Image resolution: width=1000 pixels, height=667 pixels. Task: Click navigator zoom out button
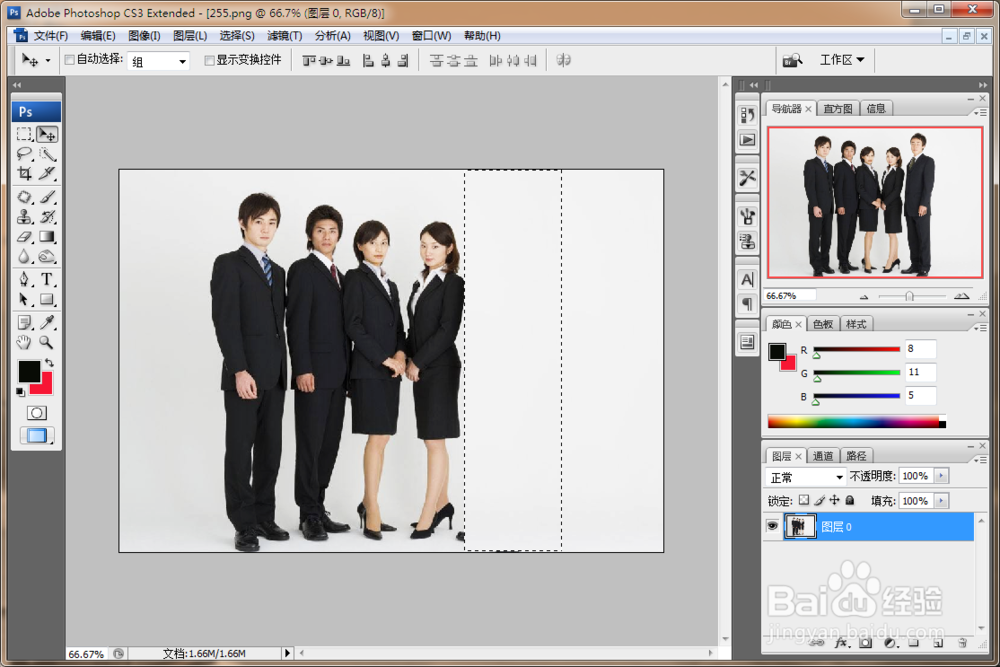864,297
